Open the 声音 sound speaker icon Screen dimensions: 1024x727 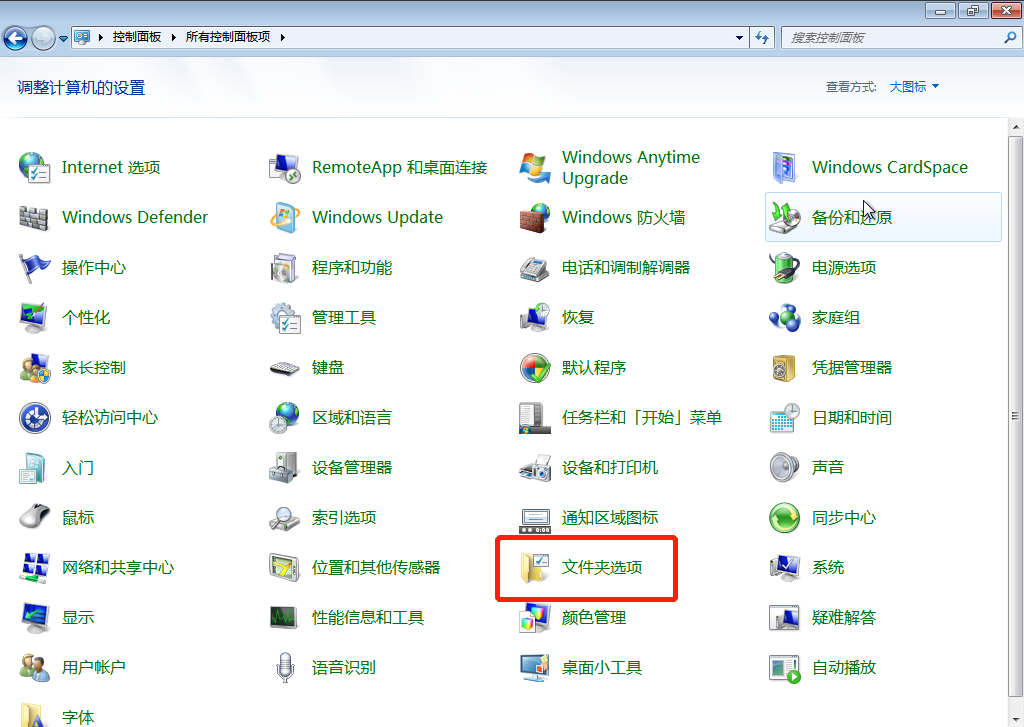coord(785,468)
